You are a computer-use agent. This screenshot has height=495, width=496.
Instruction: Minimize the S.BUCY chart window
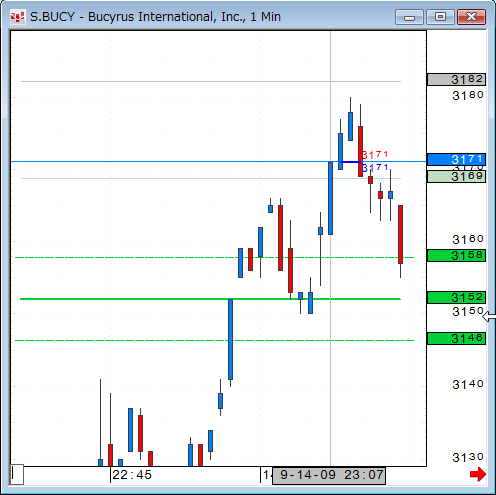coord(409,17)
